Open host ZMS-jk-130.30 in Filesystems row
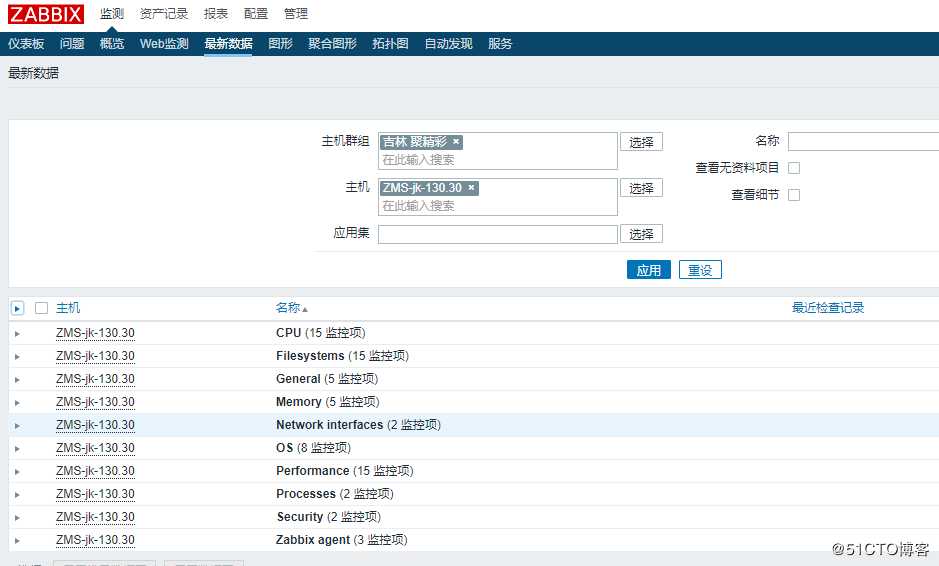Image resolution: width=939 pixels, height=566 pixels. (x=95, y=356)
